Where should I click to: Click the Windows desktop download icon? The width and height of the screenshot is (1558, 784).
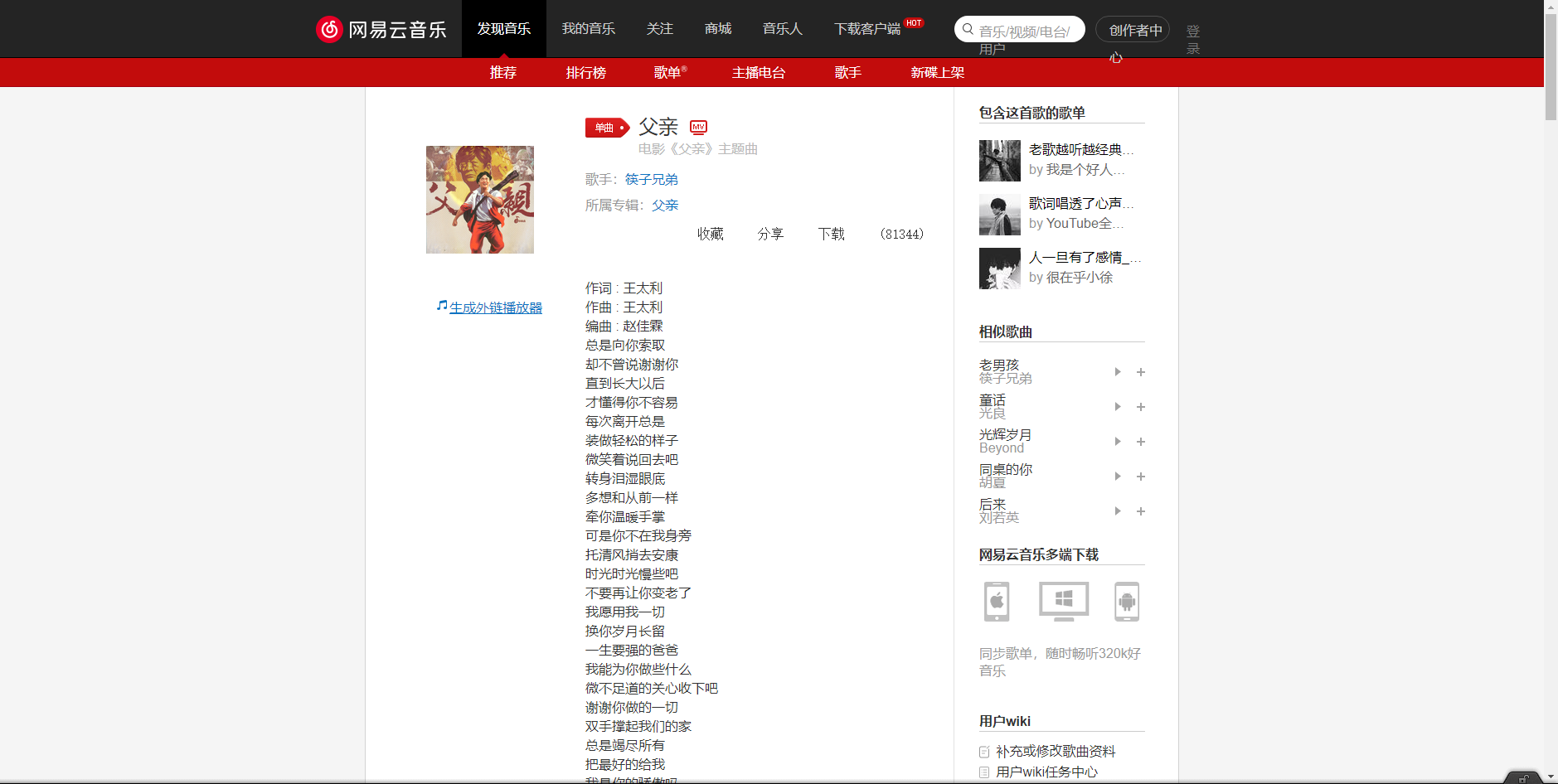(1062, 602)
